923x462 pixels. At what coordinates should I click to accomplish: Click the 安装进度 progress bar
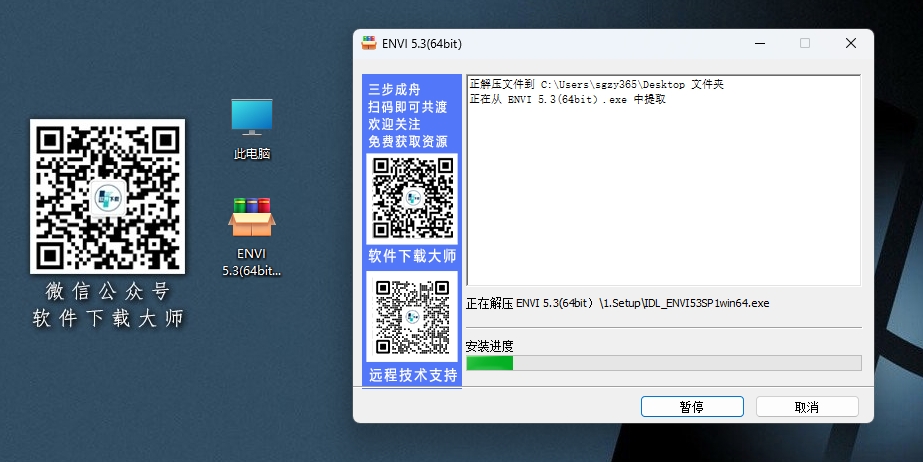664,363
